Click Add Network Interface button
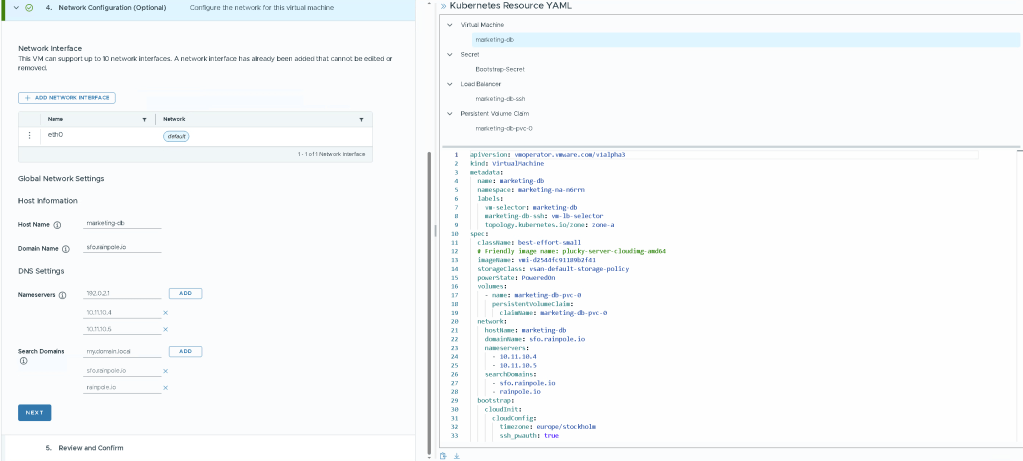Image resolution: width=1023 pixels, height=461 pixels. (67, 97)
